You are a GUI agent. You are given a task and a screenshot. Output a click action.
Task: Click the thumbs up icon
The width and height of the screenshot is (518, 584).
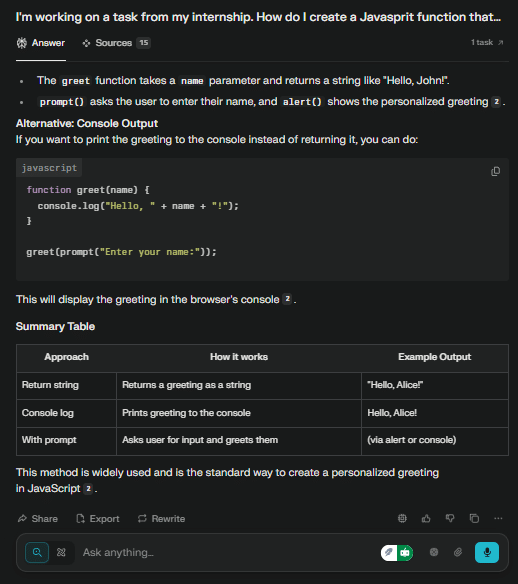[x=426, y=518]
